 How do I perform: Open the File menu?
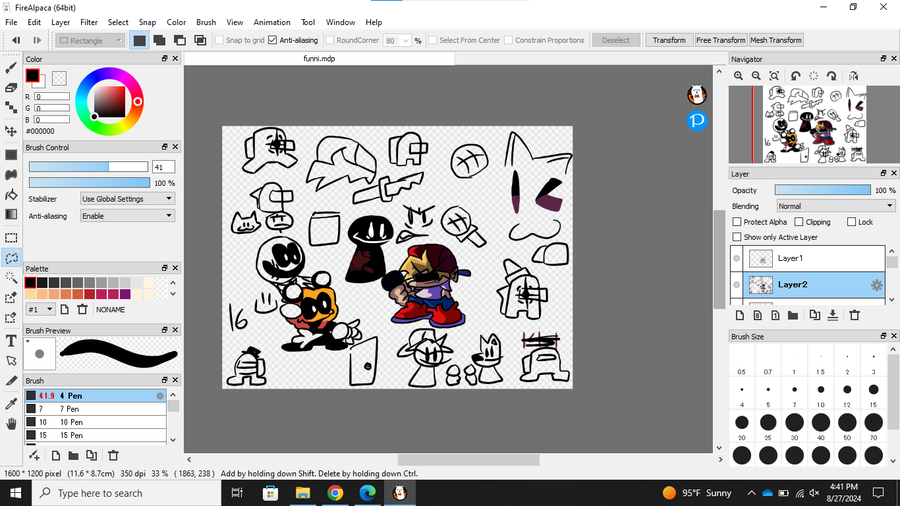pyautogui.click(x=11, y=22)
